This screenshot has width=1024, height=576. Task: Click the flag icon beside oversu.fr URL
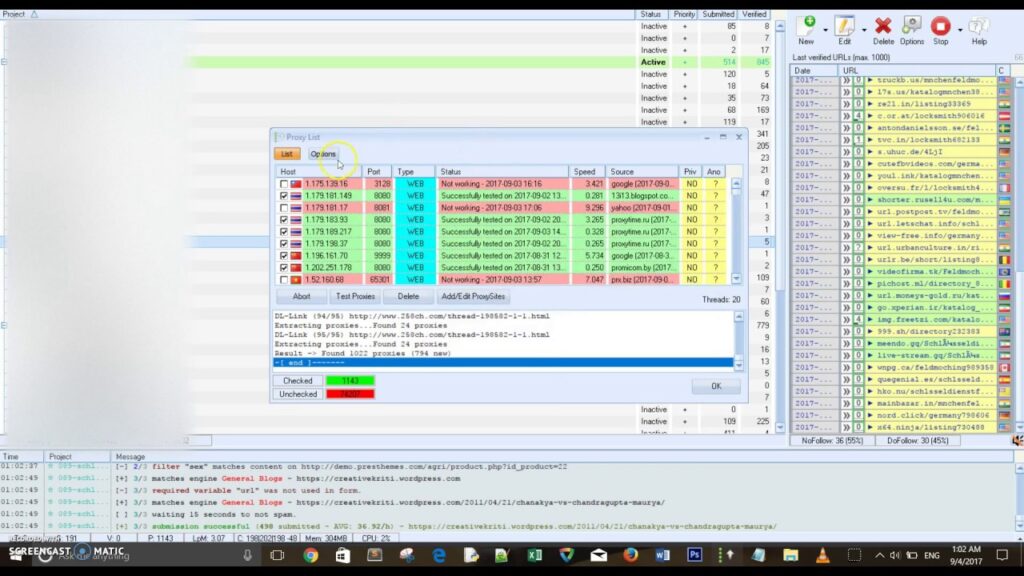pos(1004,188)
